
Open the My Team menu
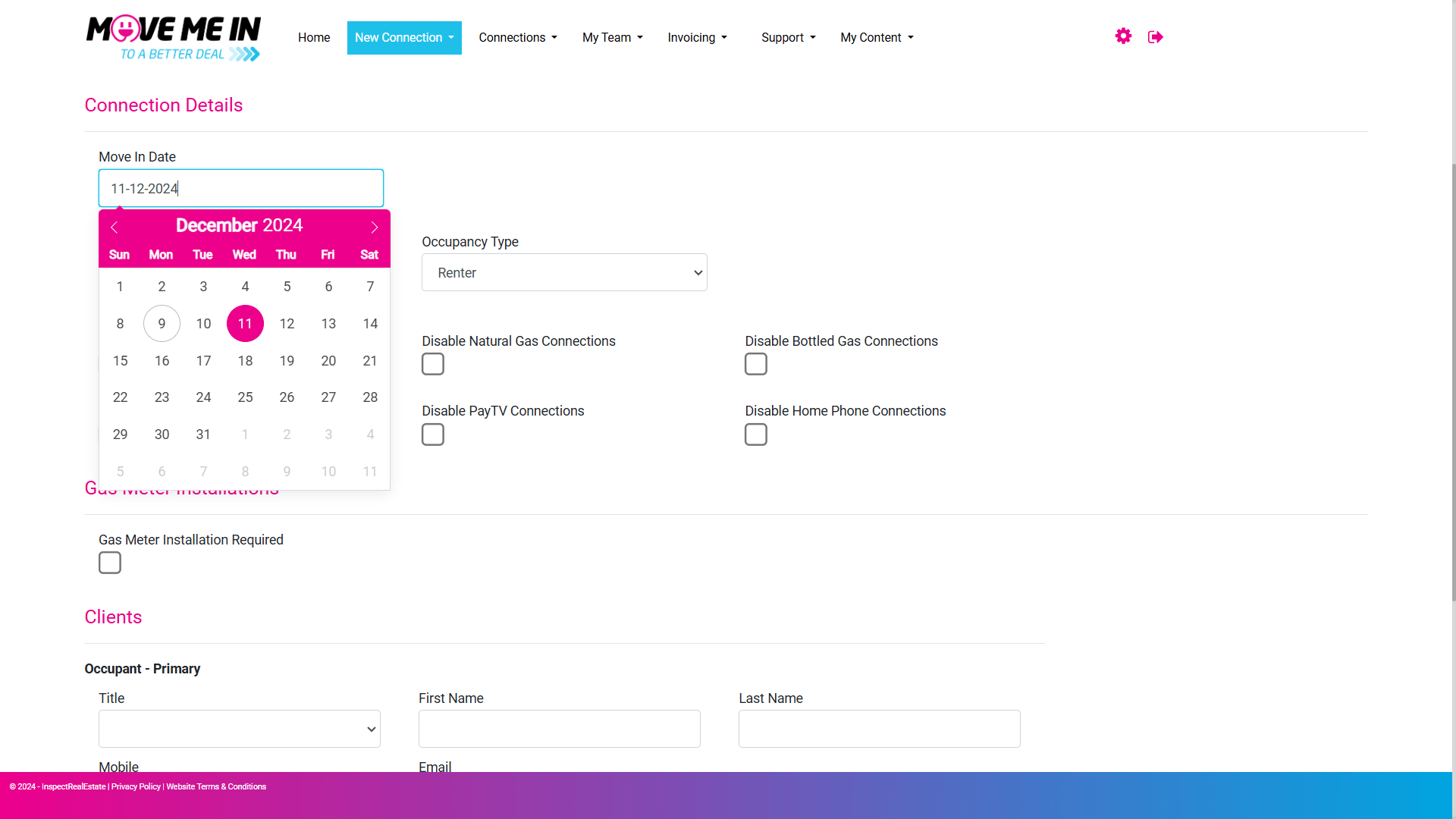pyautogui.click(x=612, y=38)
